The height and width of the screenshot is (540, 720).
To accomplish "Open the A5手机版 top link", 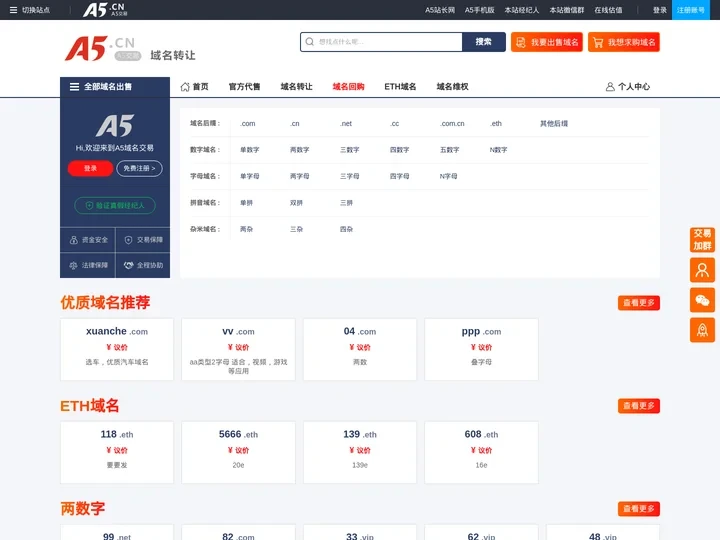I will [479, 10].
